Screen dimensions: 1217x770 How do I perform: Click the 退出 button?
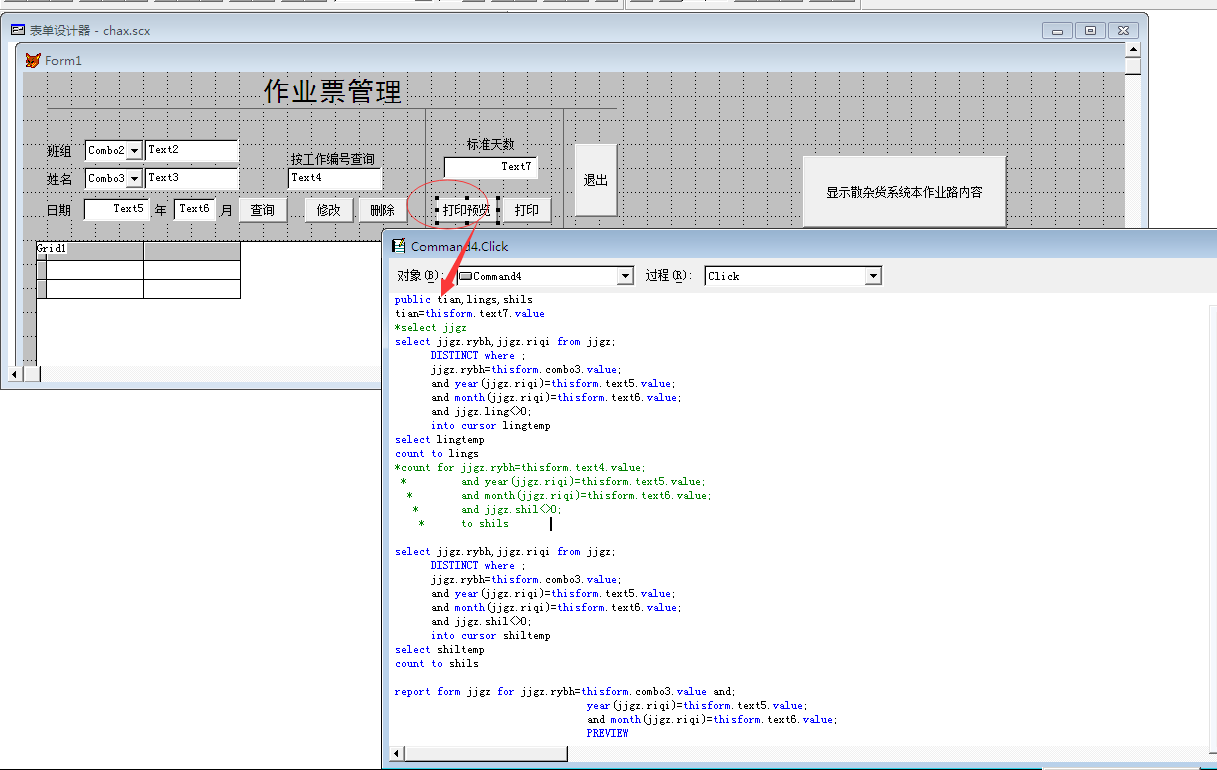pyautogui.click(x=596, y=180)
